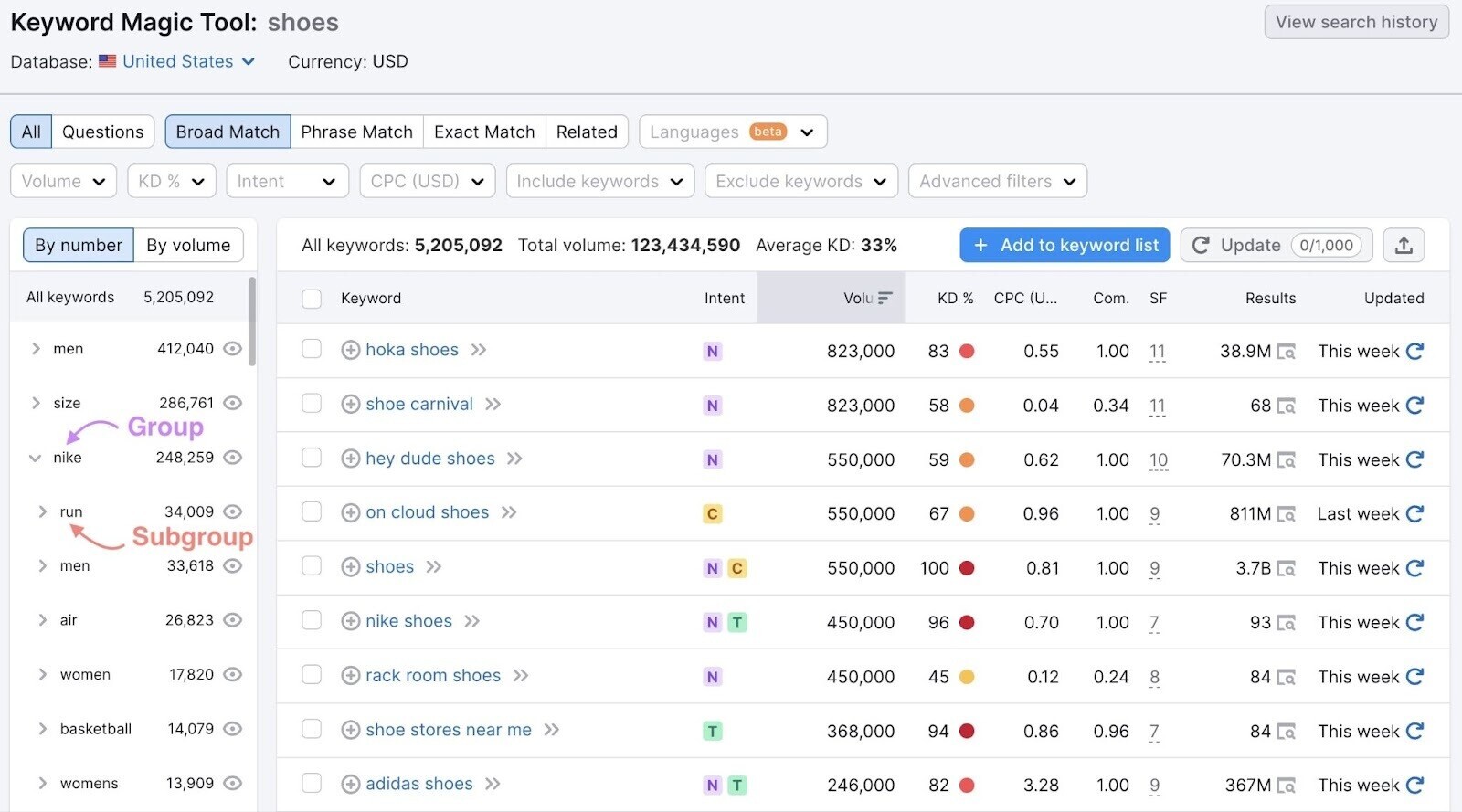Refresh the nike shoes row metrics

pos(1414,622)
